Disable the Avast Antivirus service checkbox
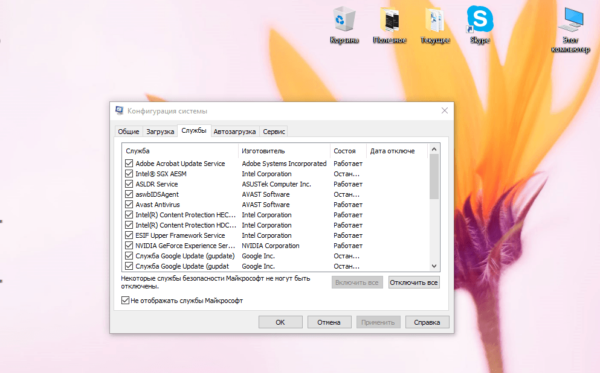 point(129,204)
